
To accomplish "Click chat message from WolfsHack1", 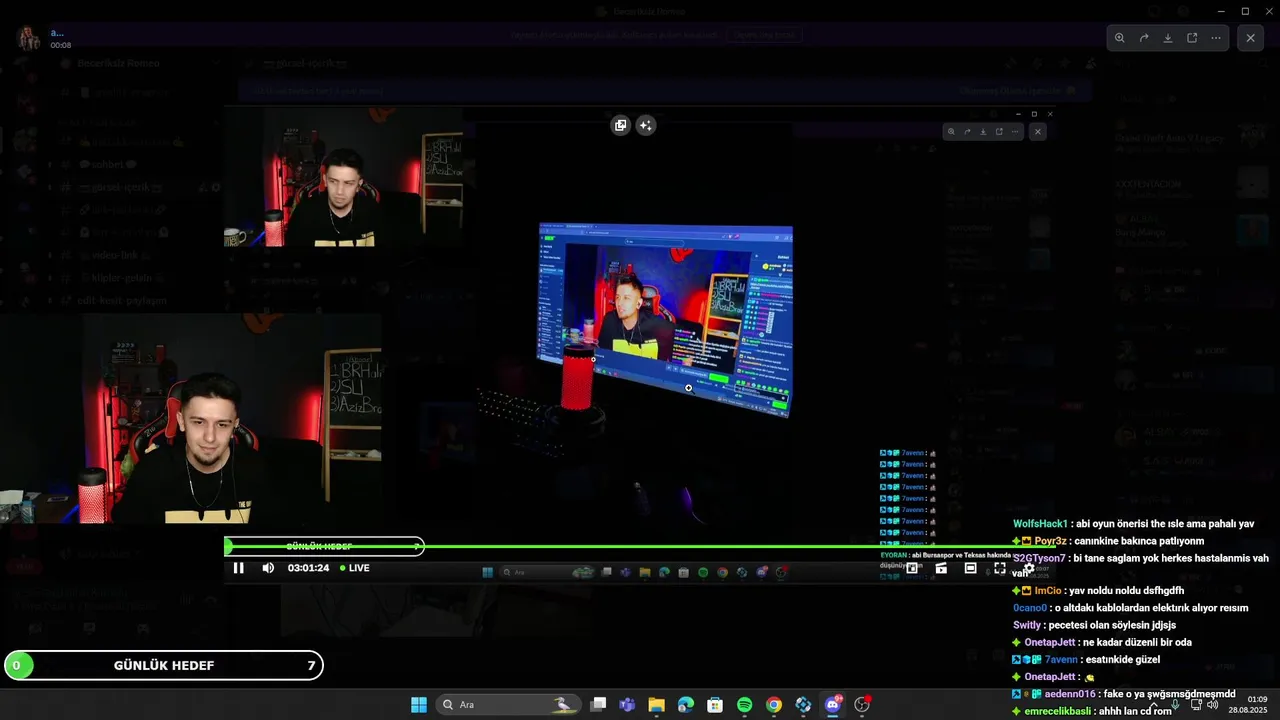I will (1133, 524).
